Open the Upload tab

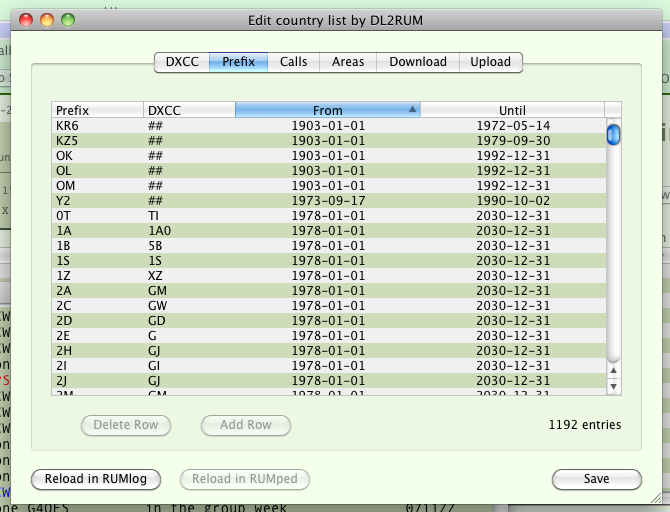[490, 62]
